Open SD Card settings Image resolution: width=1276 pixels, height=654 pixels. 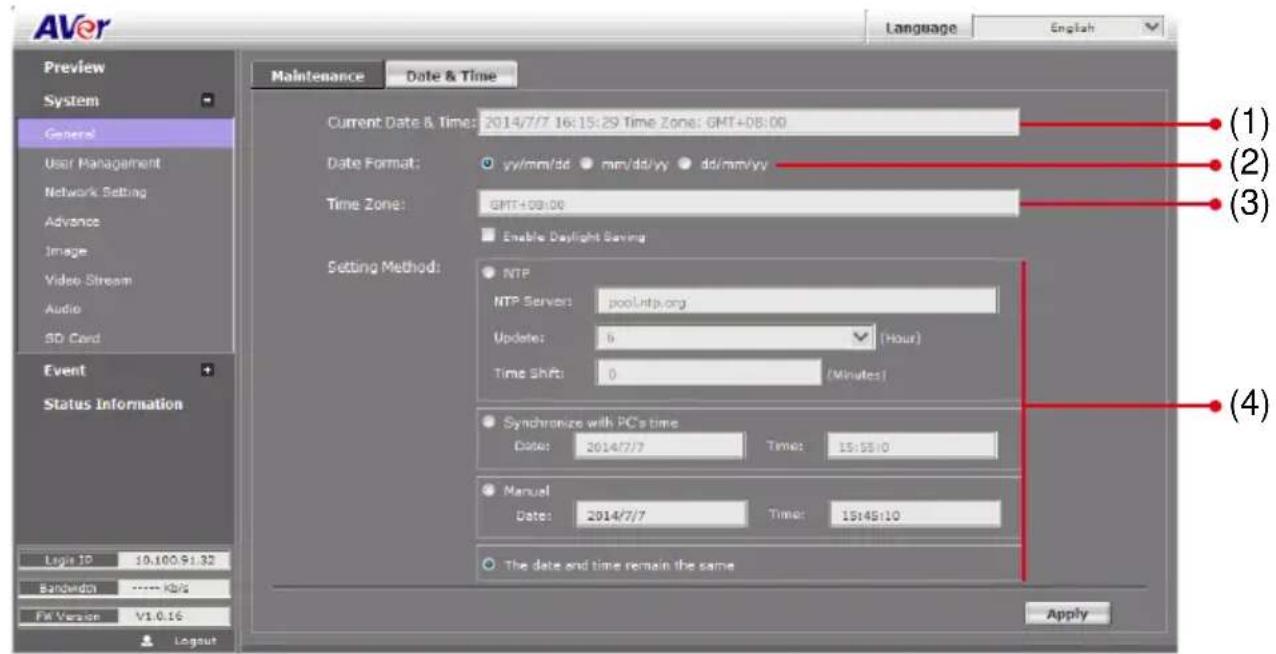(71, 339)
